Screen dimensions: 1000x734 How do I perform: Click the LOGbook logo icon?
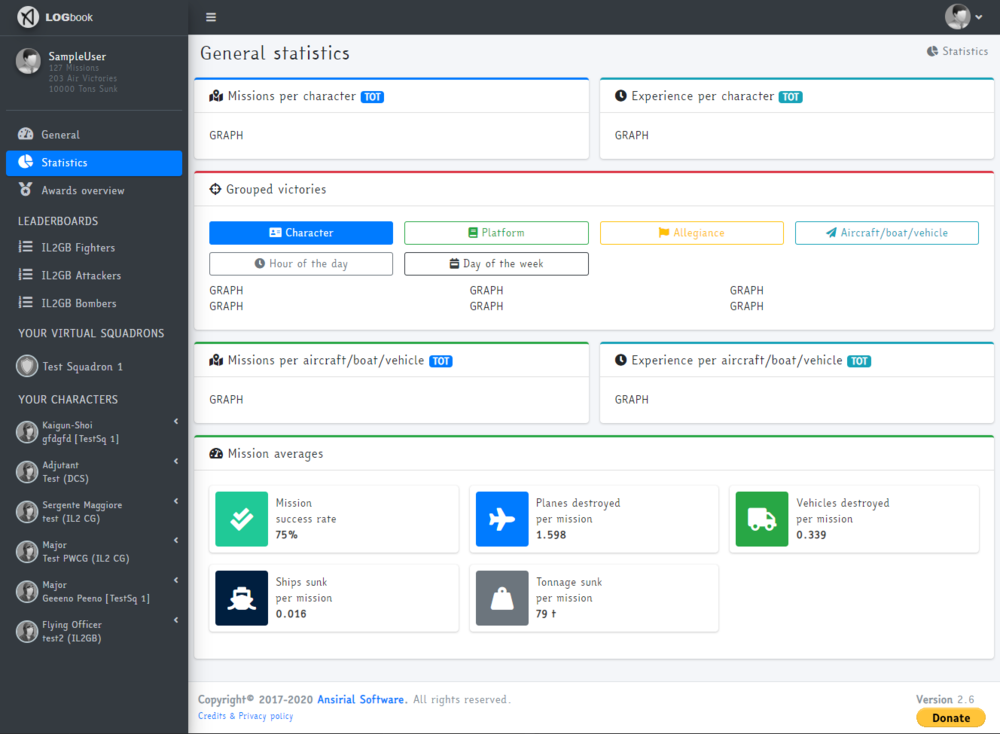point(27,17)
